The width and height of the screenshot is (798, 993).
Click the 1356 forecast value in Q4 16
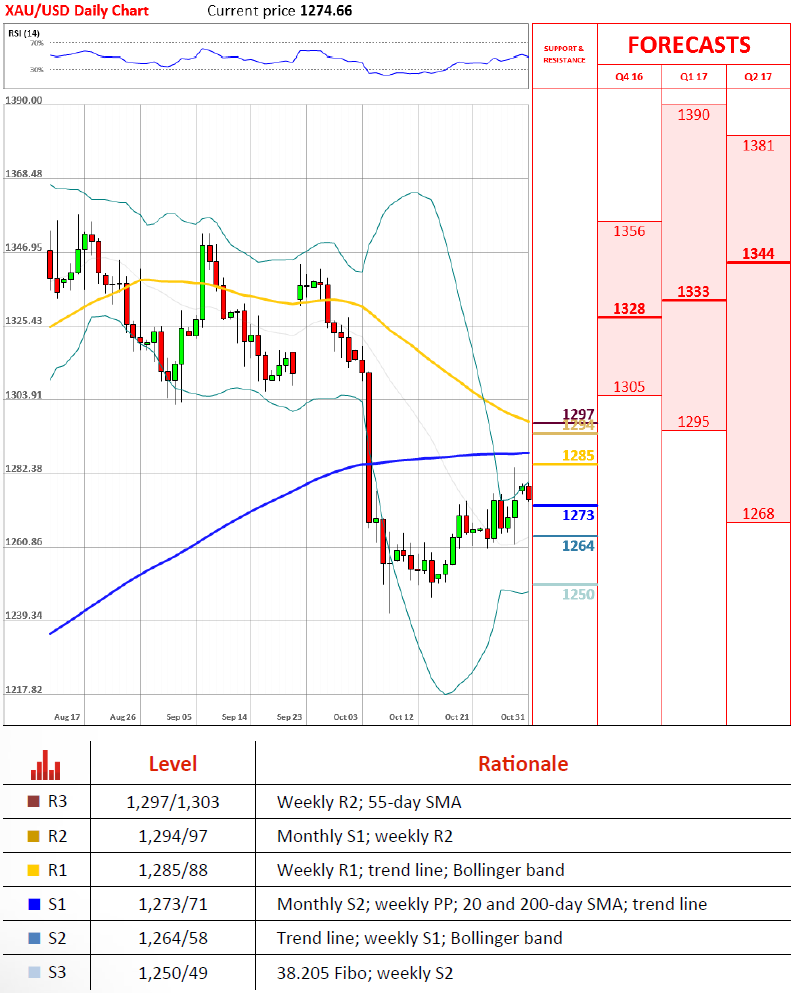(x=629, y=231)
